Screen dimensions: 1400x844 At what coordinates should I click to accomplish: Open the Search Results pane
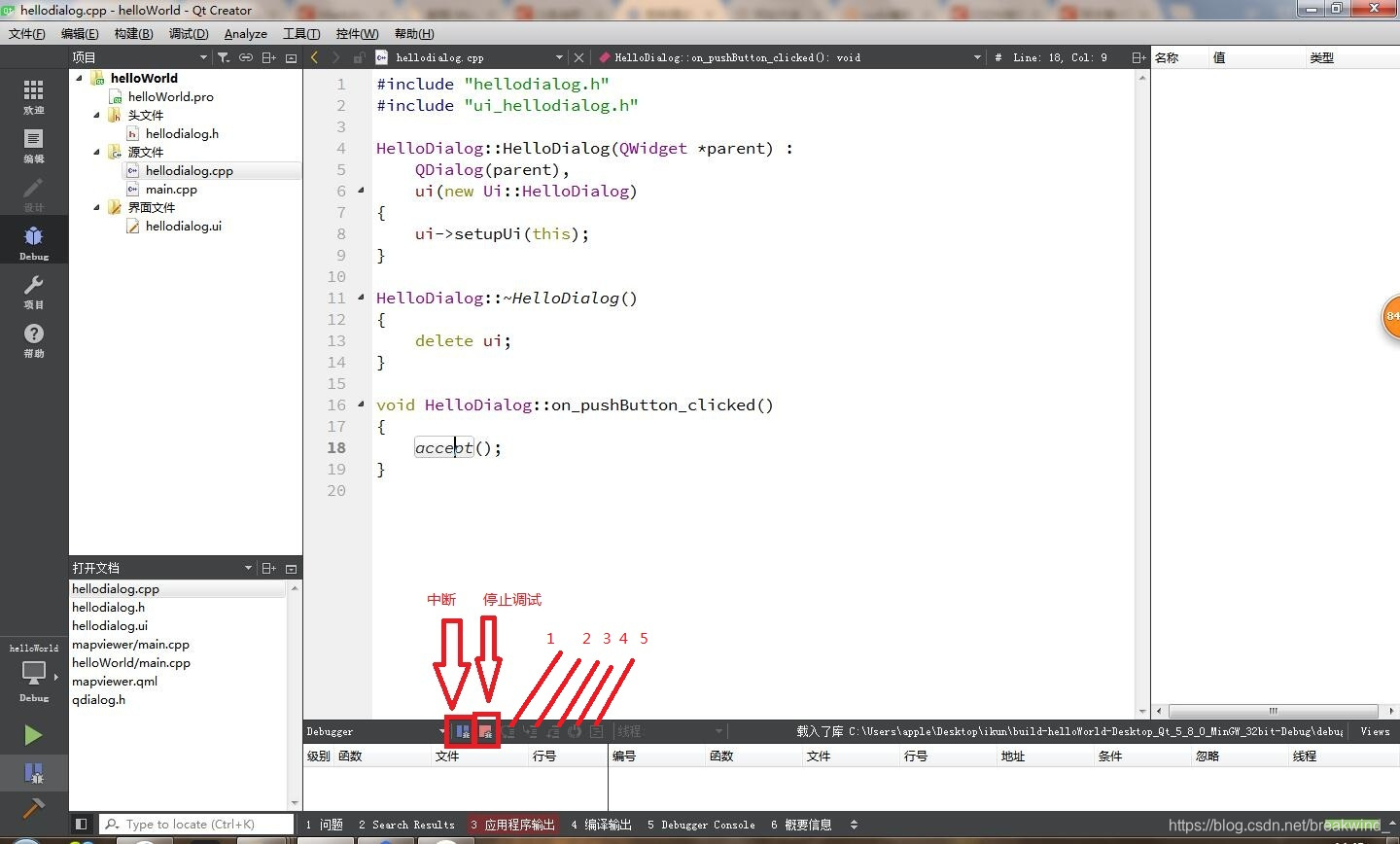[x=406, y=825]
